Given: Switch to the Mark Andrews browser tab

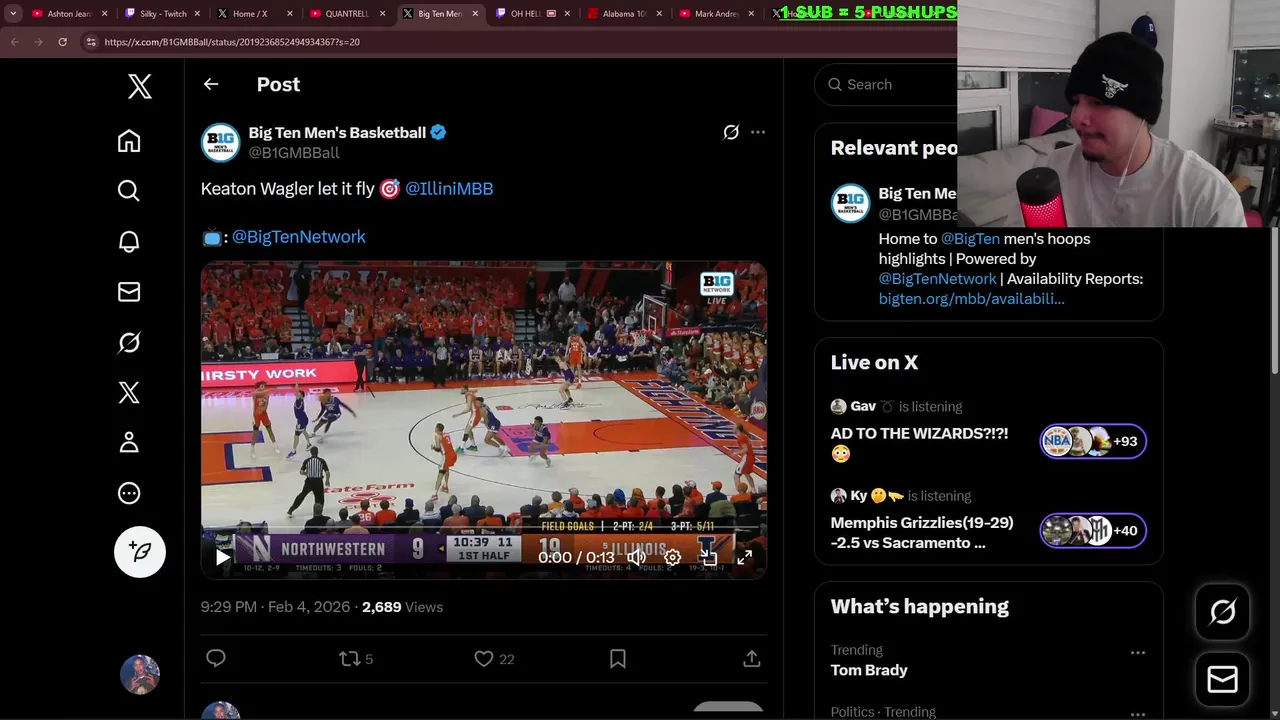Looking at the screenshot, I should click(x=716, y=14).
